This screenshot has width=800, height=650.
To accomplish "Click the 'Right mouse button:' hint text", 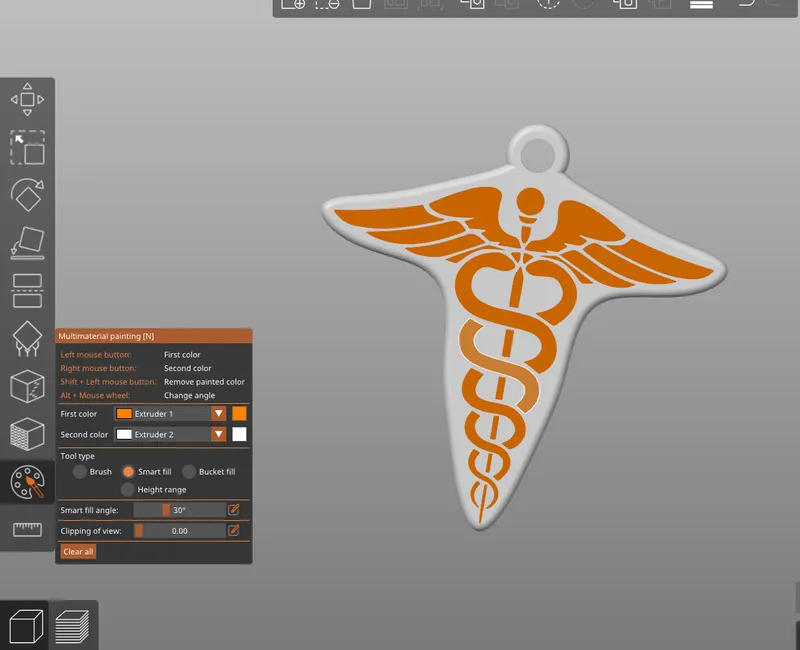I will (98, 368).
